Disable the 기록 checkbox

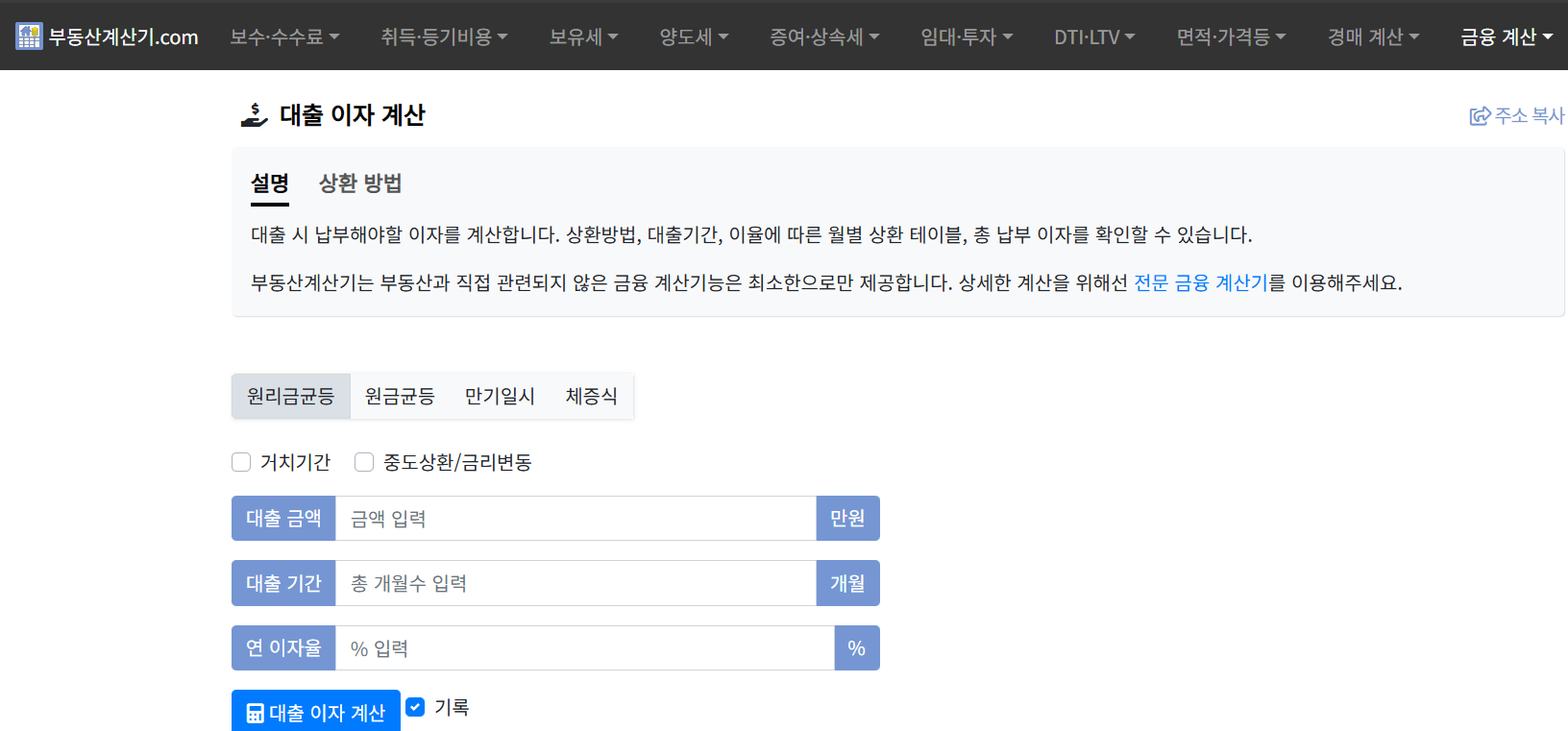coord(415,707)
